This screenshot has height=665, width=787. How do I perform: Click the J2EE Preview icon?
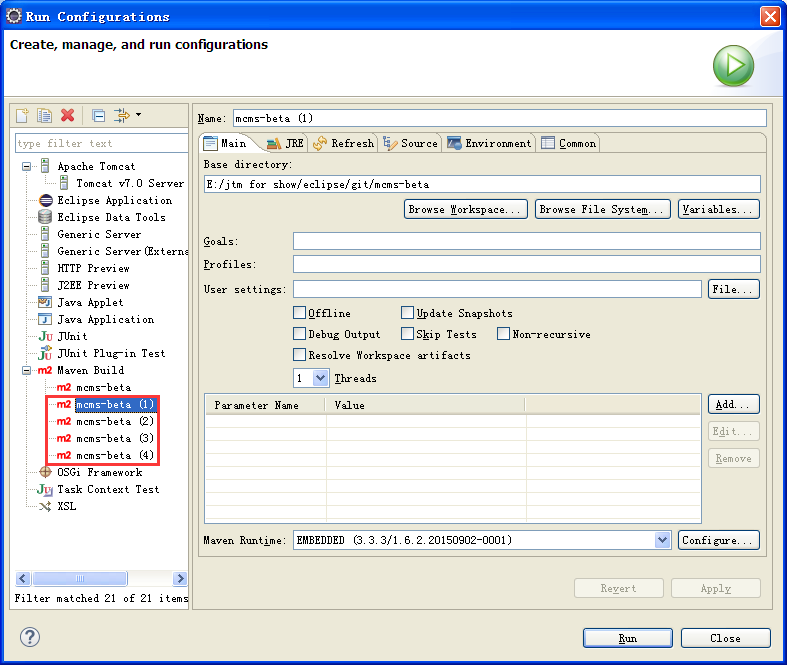[45, 286]
